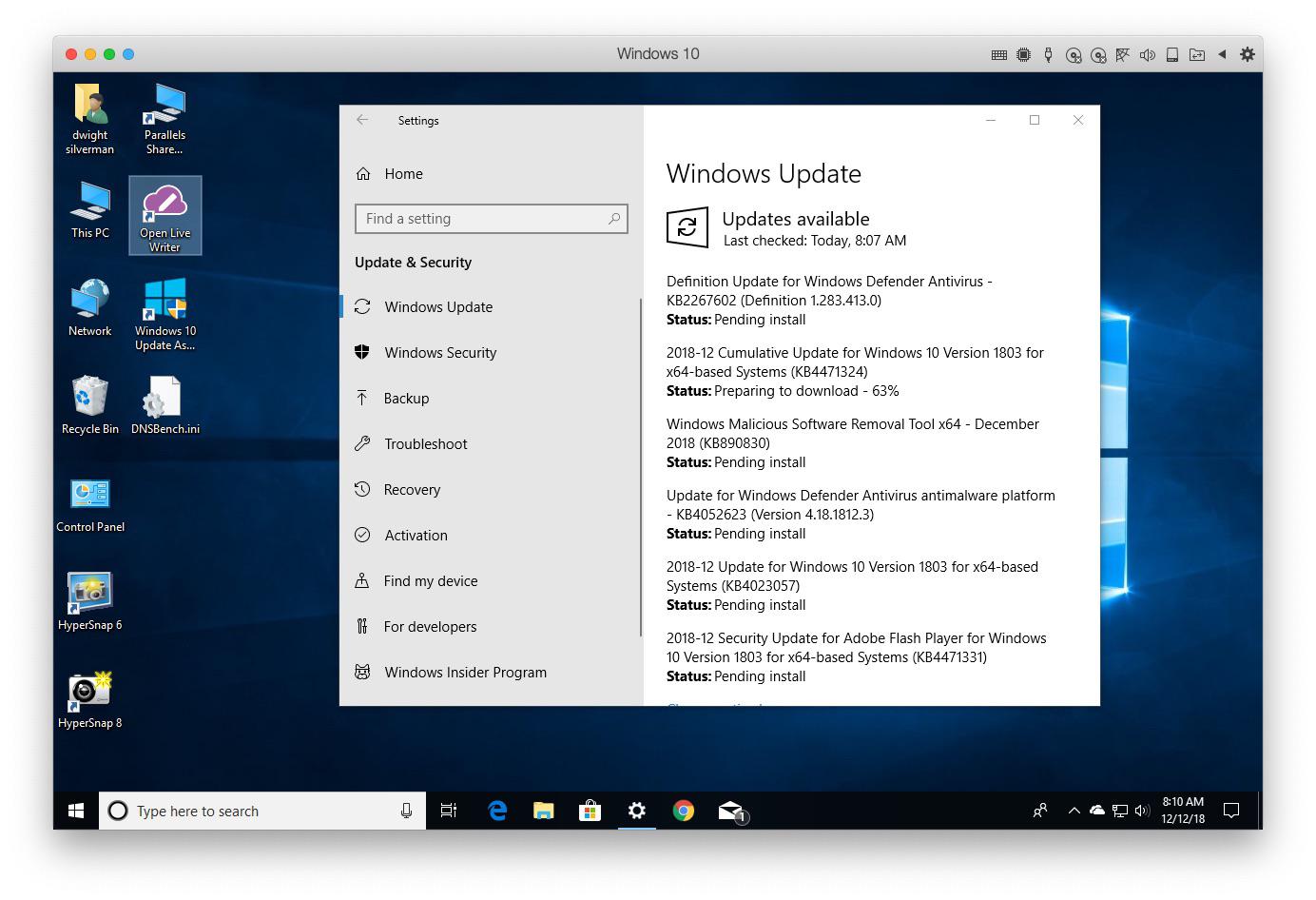Image resolution: width=1316 pixels, height=900 pixels.
Task: Click the Settings back arrow
Action: coord(362,120)
